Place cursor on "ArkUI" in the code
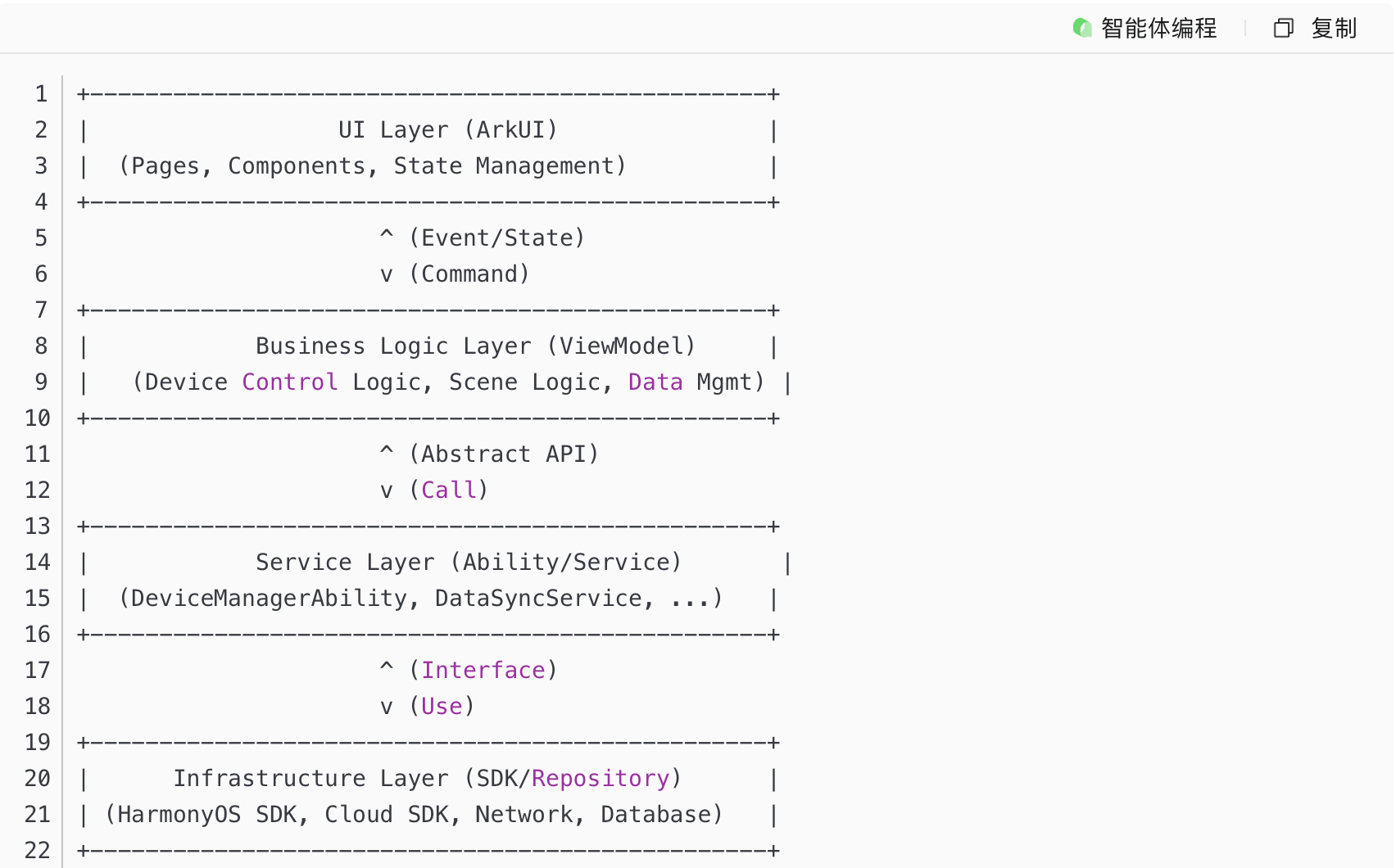The width and height of the screenshot is (1396, 868). pyautogui.click(x=510, y=130)
